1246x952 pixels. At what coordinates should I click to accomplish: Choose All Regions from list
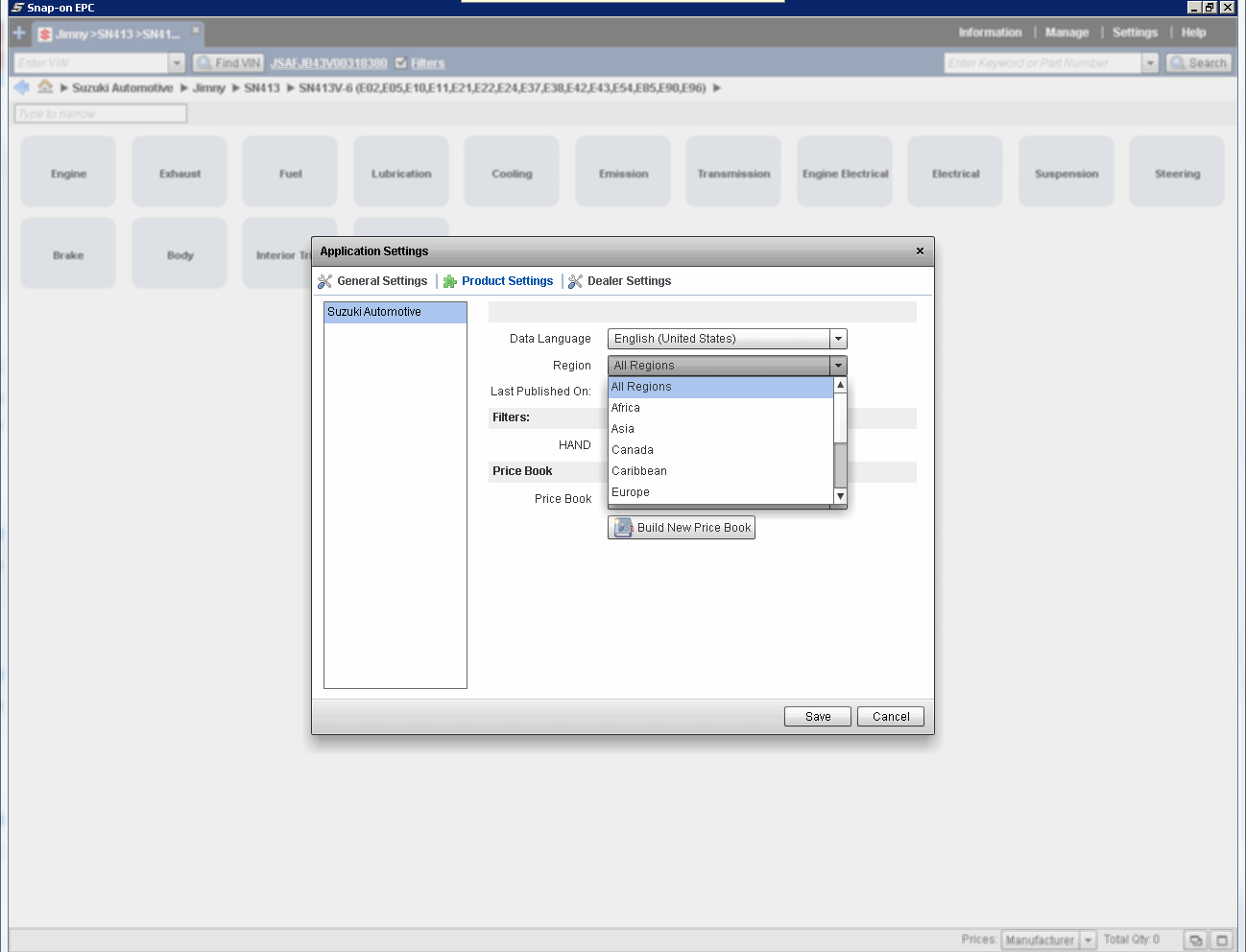coord(721,387)
